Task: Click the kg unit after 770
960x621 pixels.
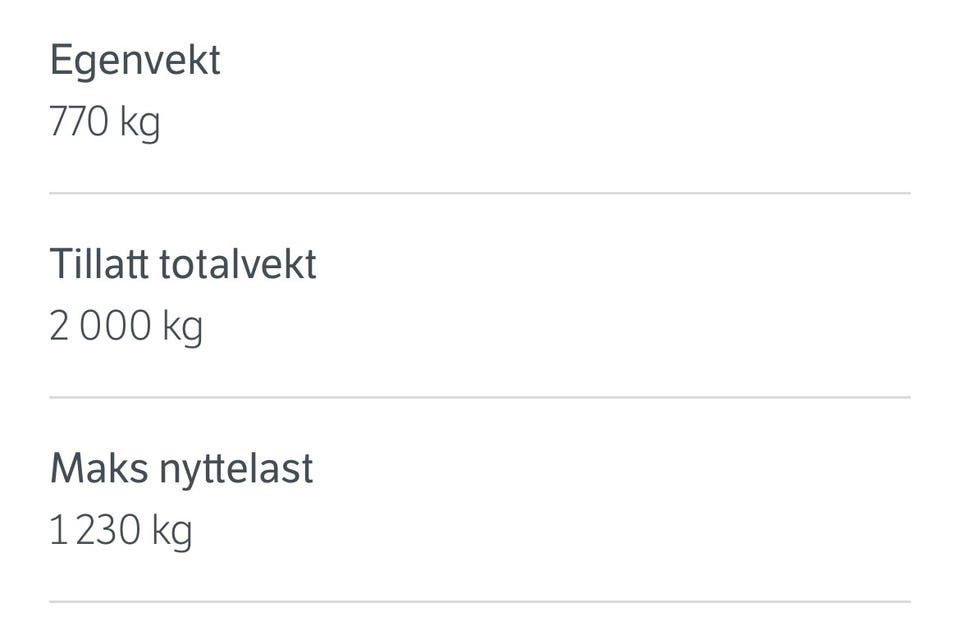Action: 140,123
